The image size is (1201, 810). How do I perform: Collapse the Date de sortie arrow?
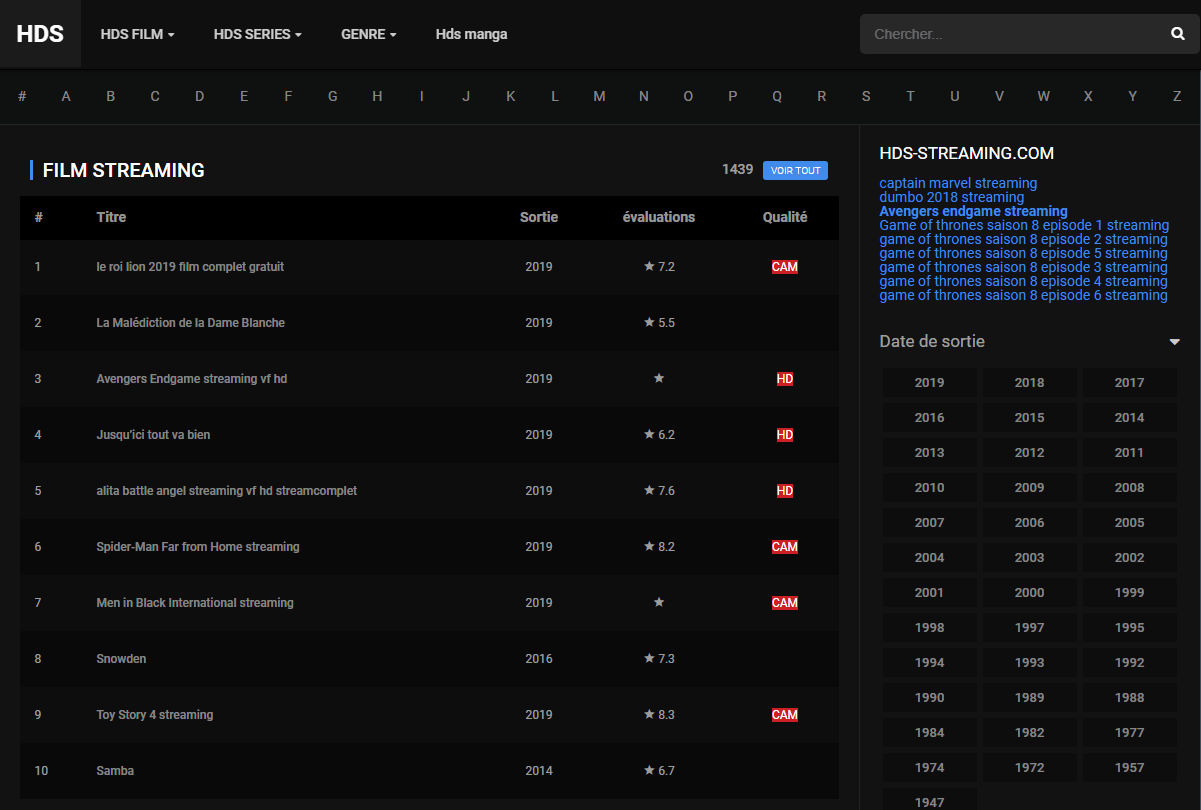[1175, 342]
